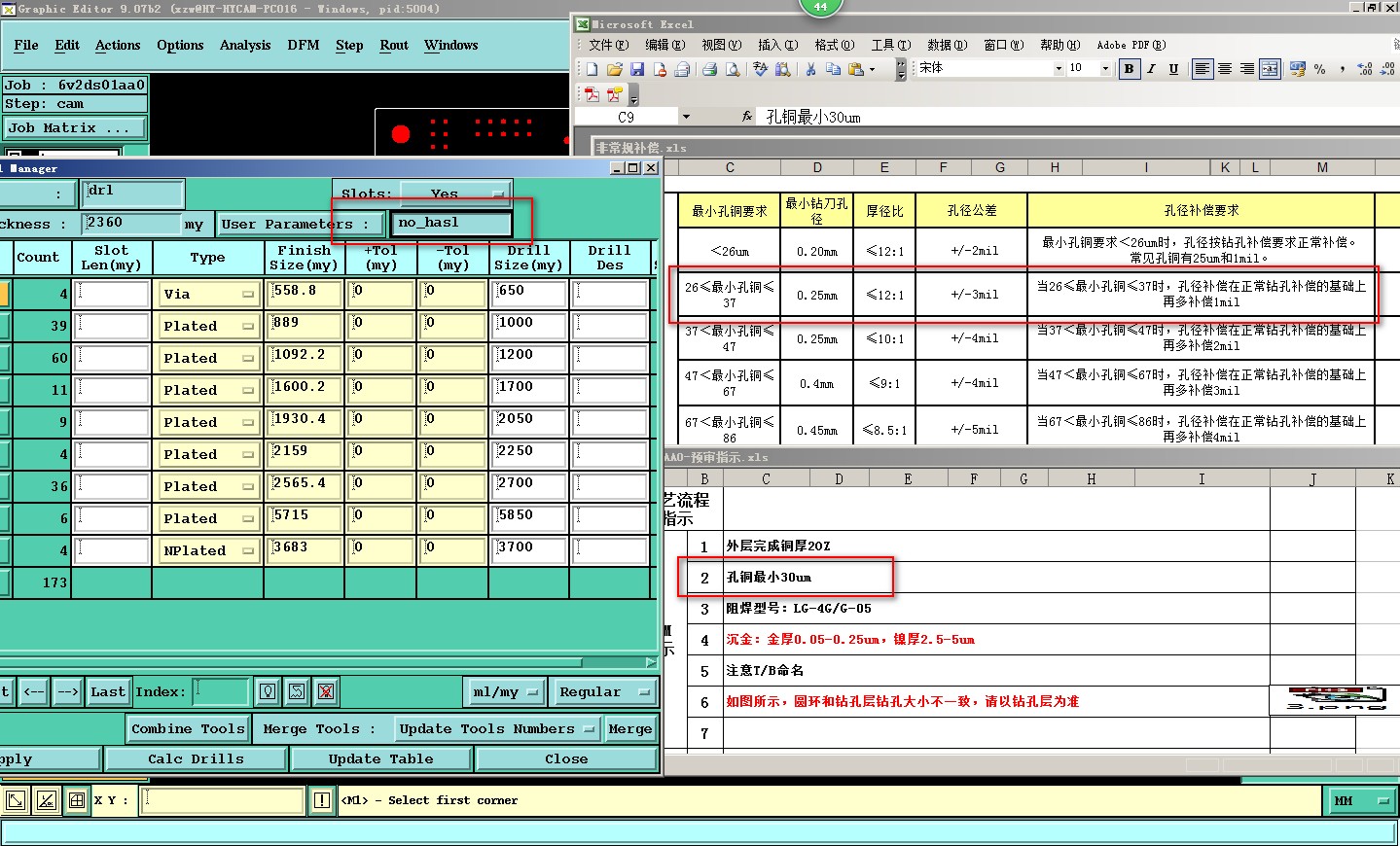Click the Close button in Tools Manager

566,758
